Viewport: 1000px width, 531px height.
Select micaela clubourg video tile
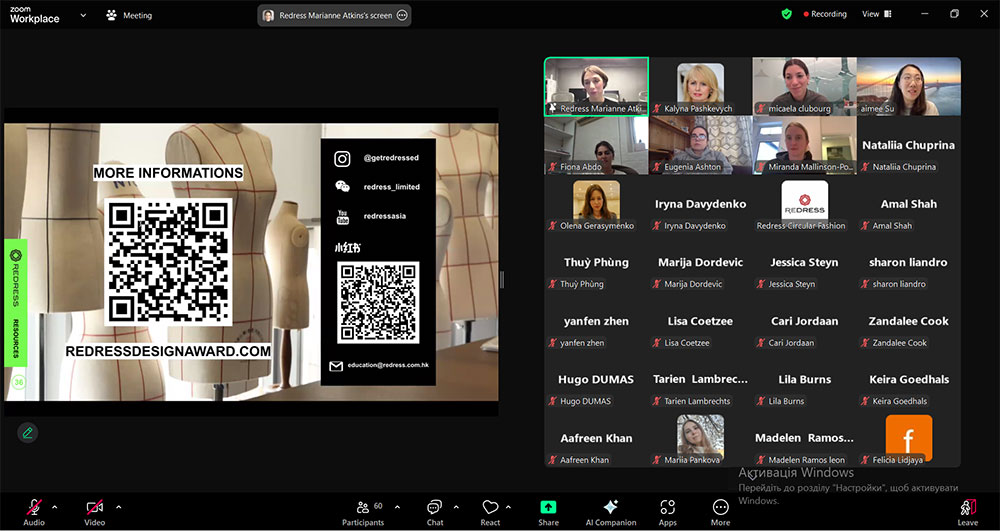[804, 87]
